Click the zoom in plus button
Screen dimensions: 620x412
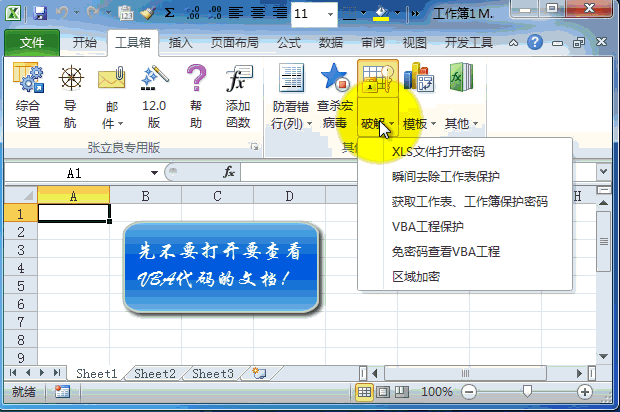point(585,392)
